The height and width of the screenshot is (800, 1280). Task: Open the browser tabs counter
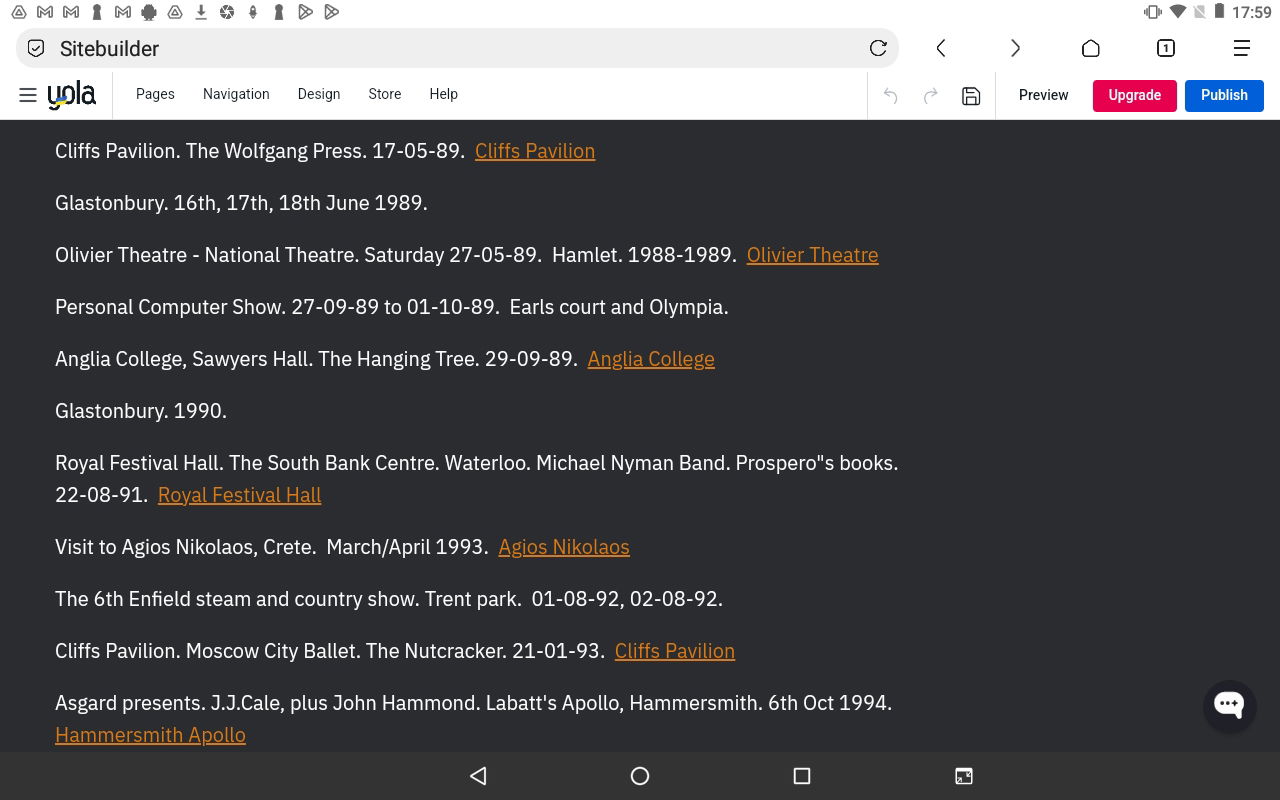[1165, 48]
